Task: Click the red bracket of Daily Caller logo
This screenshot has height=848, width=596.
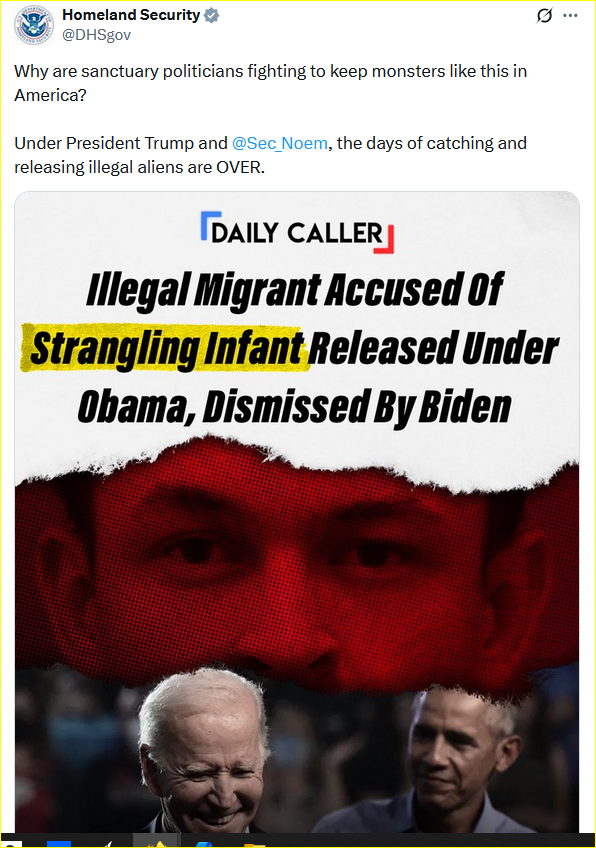Action: 385,240
